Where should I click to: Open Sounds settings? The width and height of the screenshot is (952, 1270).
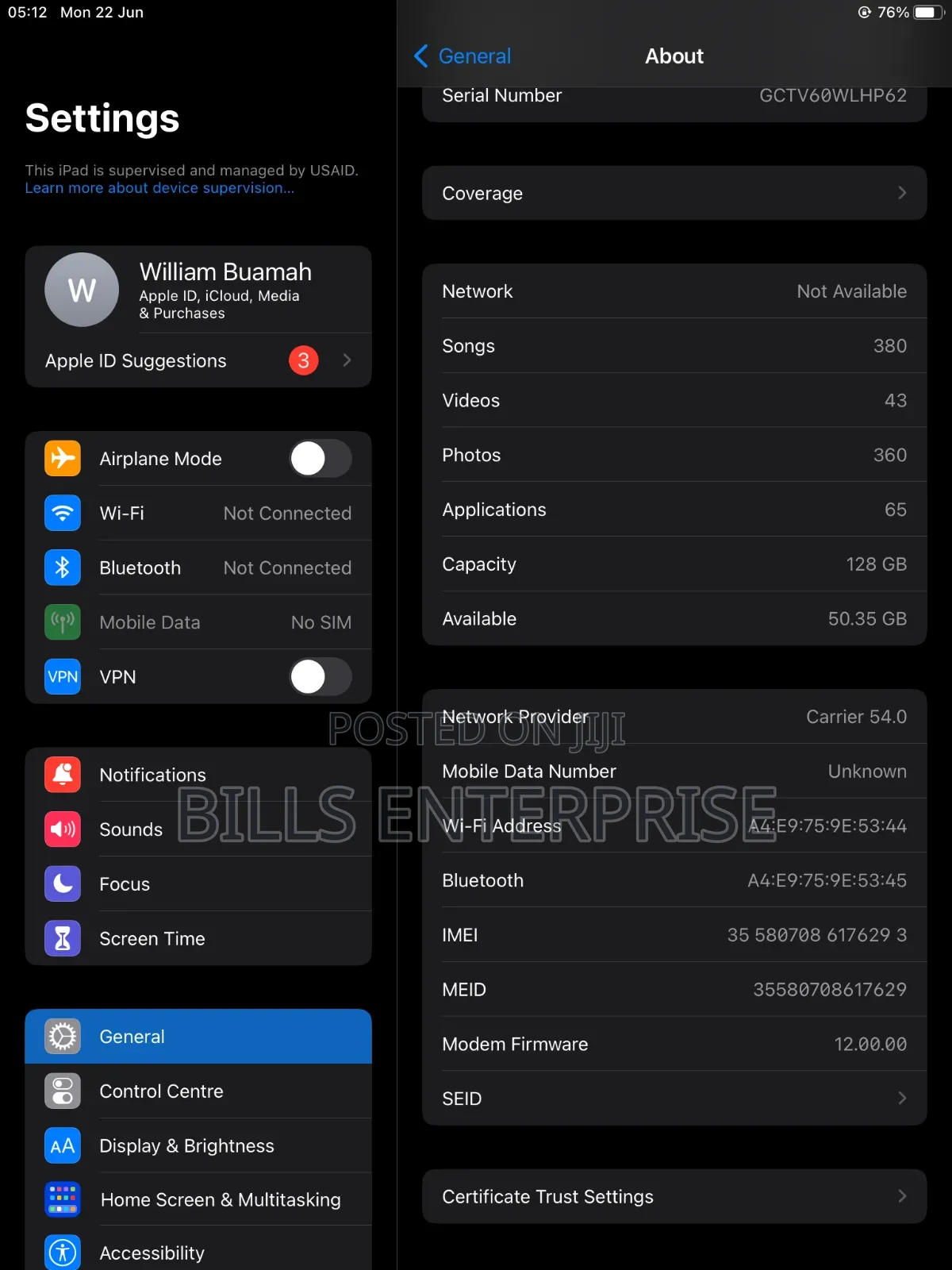[198, 829]
